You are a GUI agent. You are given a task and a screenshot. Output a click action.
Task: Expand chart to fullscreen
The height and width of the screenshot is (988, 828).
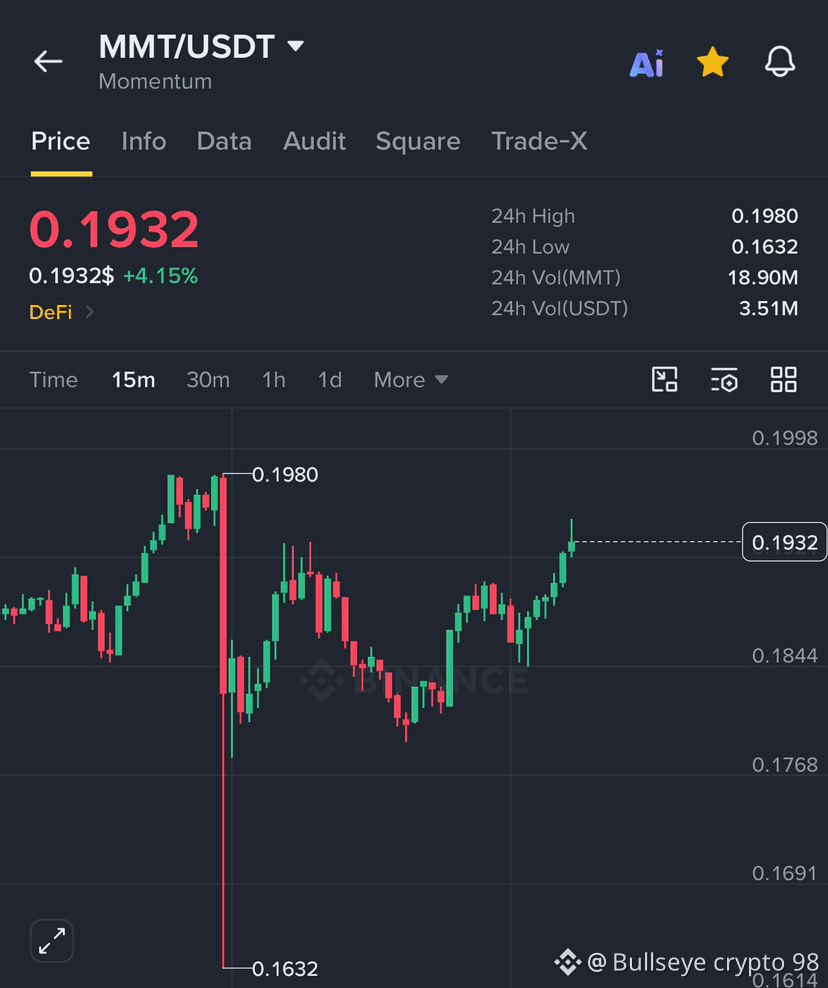click(52, 941)
